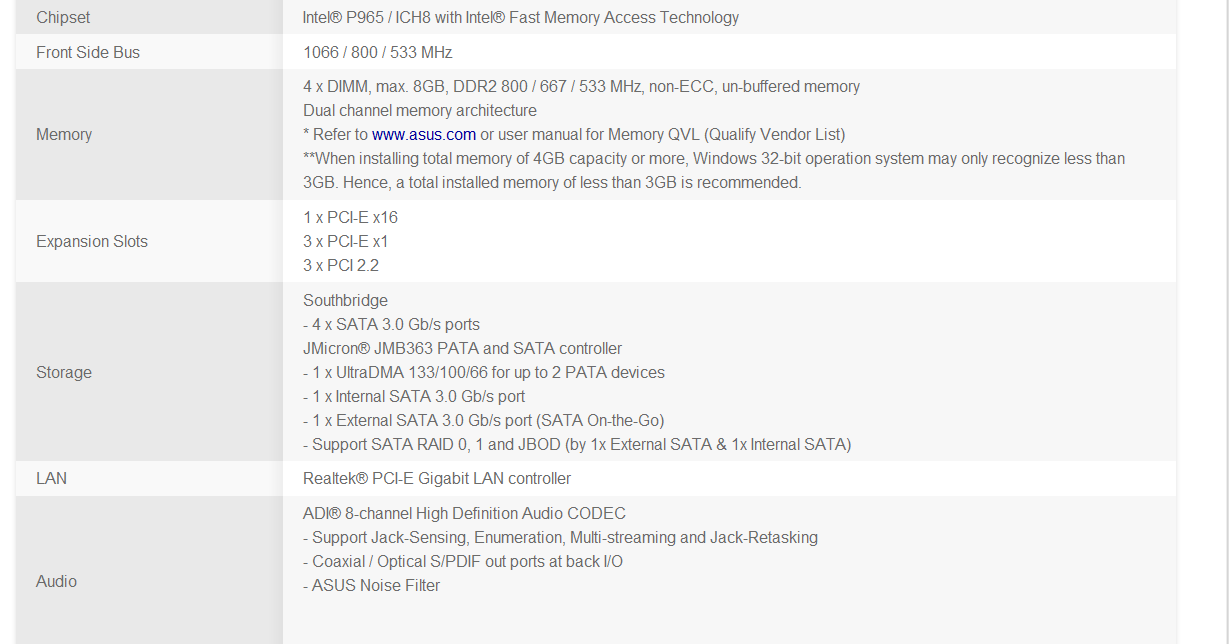Click the Southbridge heading text
1230x644 pixels.
[x=345, y=300]
